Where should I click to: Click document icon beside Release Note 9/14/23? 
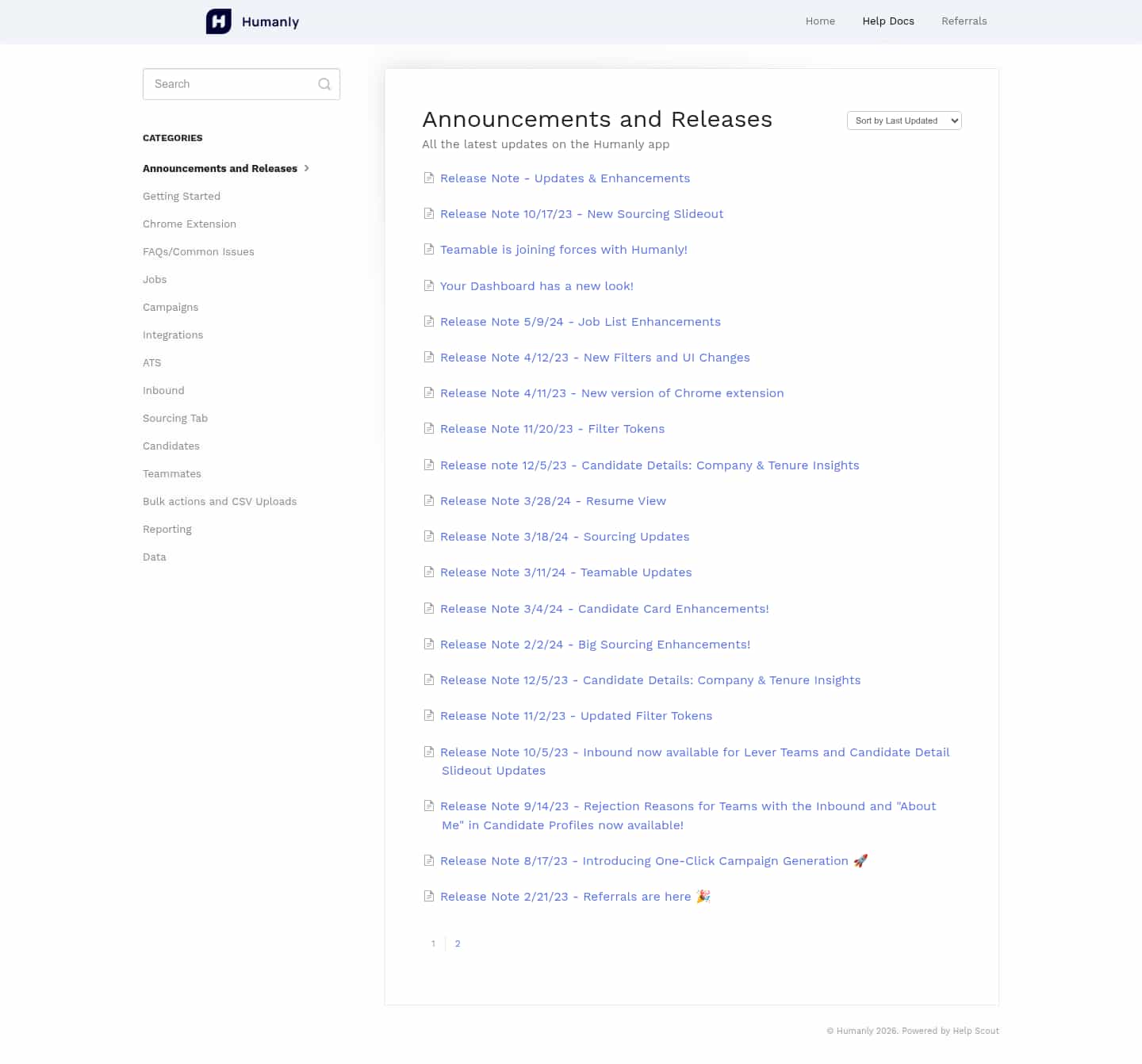[x=429, y=806]
